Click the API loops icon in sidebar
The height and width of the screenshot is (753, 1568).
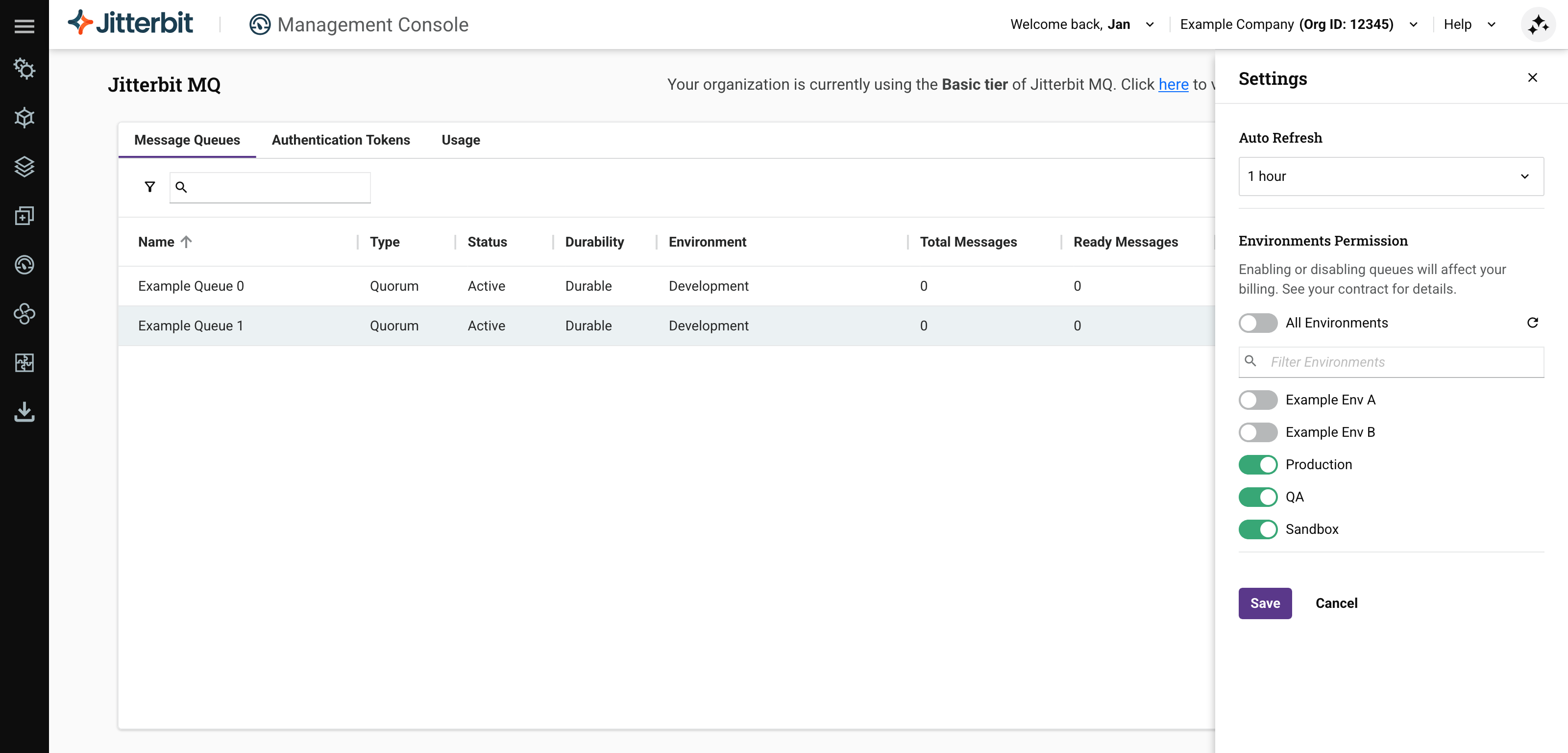pyautogui.click(x=24, y=314)
